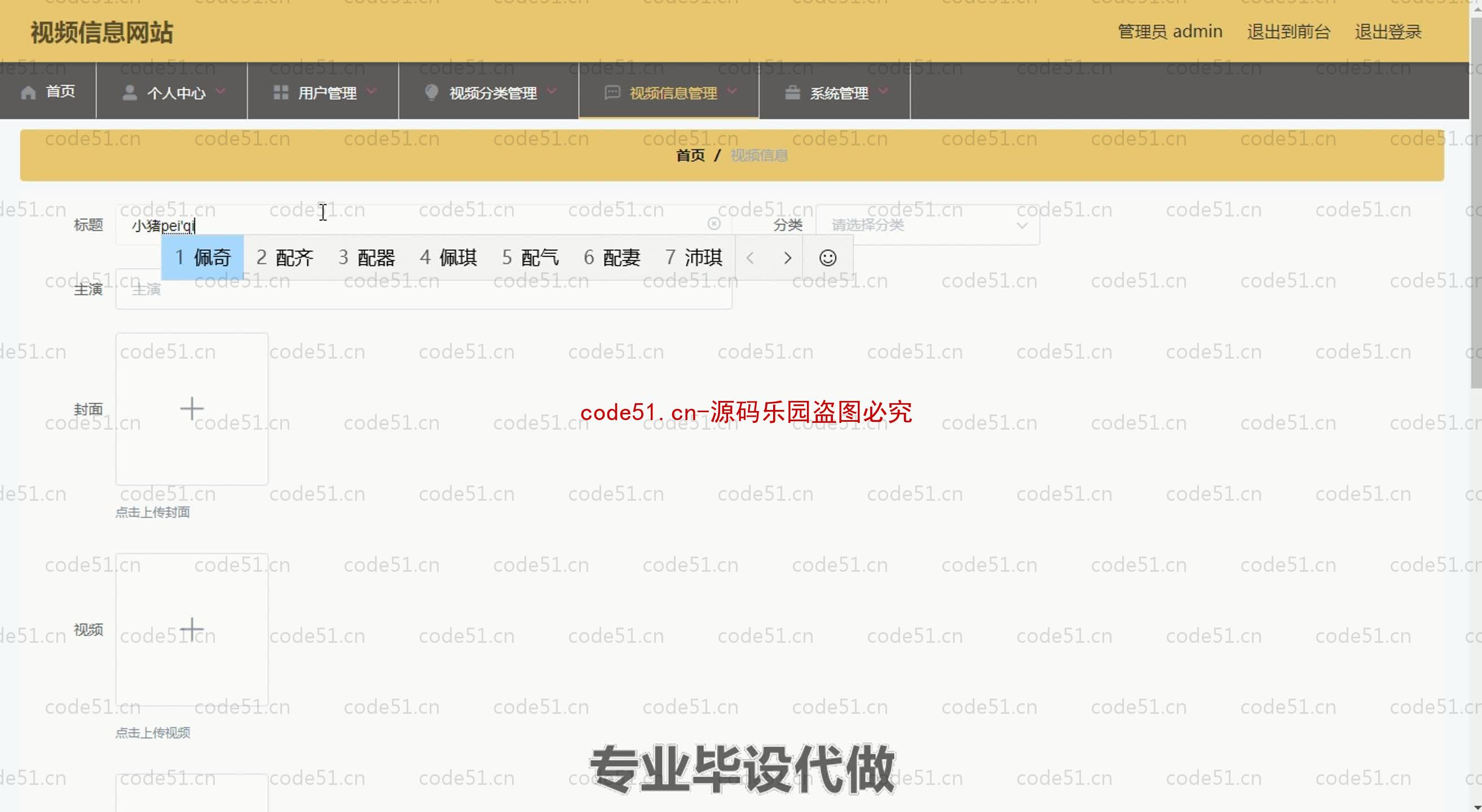Viewport: 1482px width, 812px height.
Task: Open the 视频分类管理 menu
Action: pos(489,91)
